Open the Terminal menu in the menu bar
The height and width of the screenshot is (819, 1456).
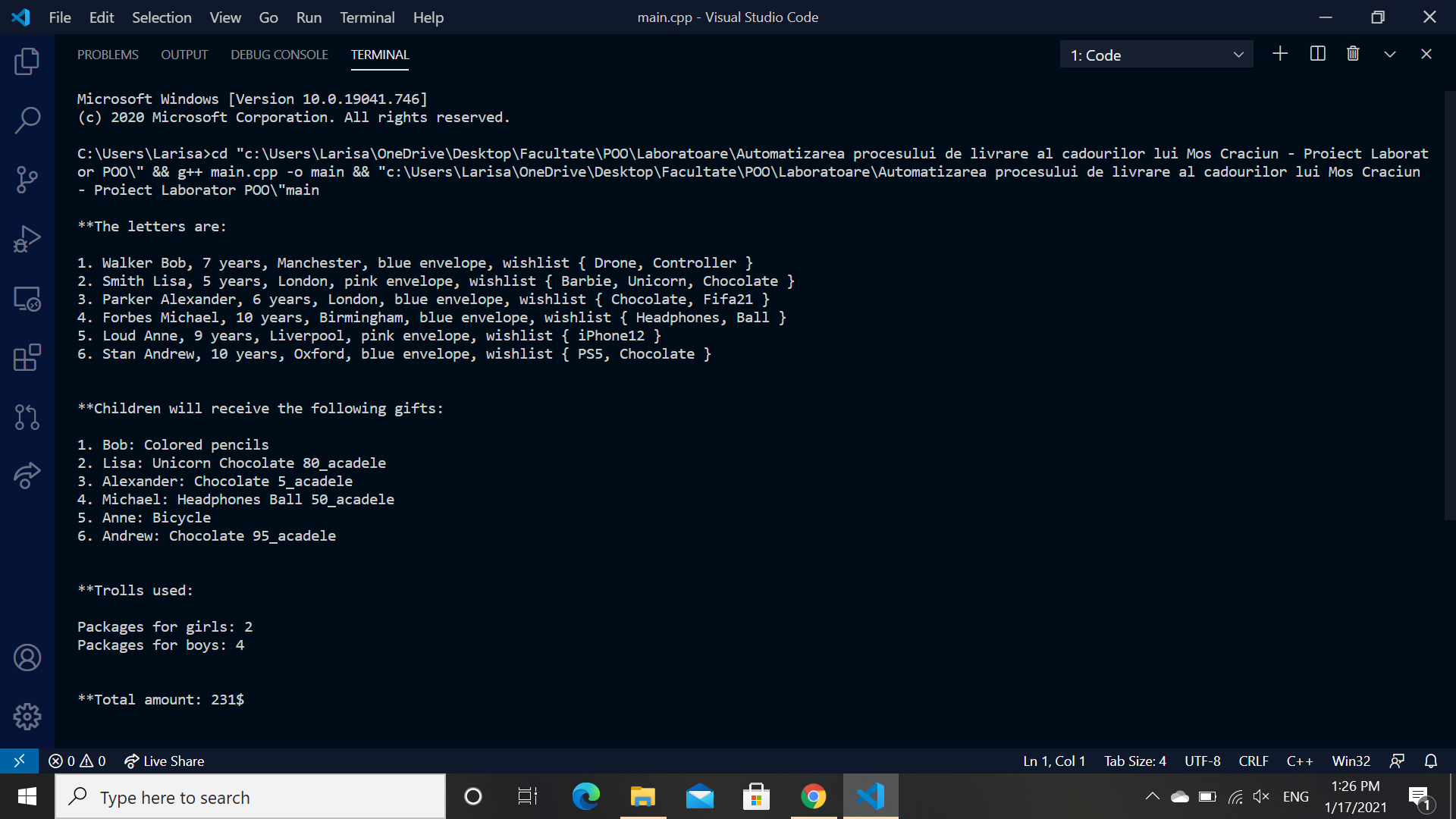(367, 17)
